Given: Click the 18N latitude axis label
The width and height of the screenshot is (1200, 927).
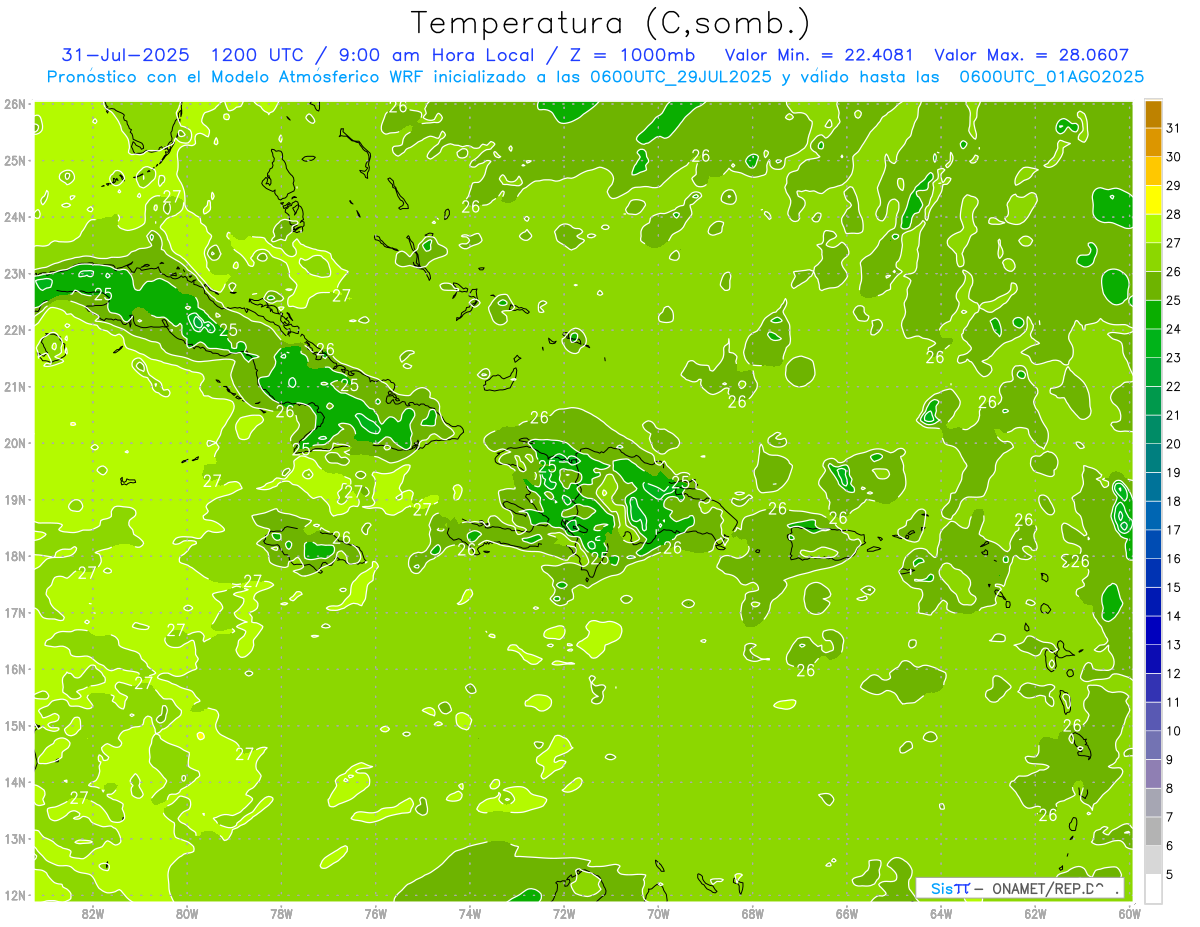Looking at the screenshot, I should (14, 556).
